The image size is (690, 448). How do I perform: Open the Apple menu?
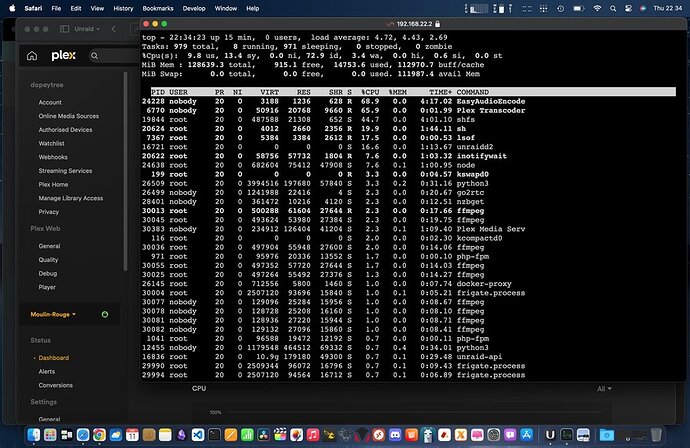[12, 8]
